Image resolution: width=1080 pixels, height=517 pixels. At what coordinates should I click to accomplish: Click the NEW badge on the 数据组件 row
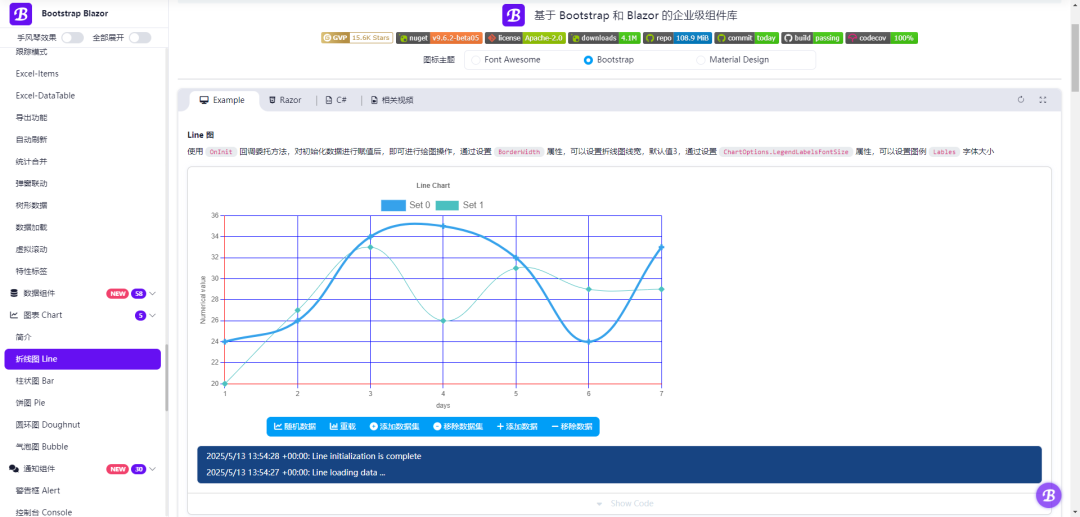coord(117,294)
